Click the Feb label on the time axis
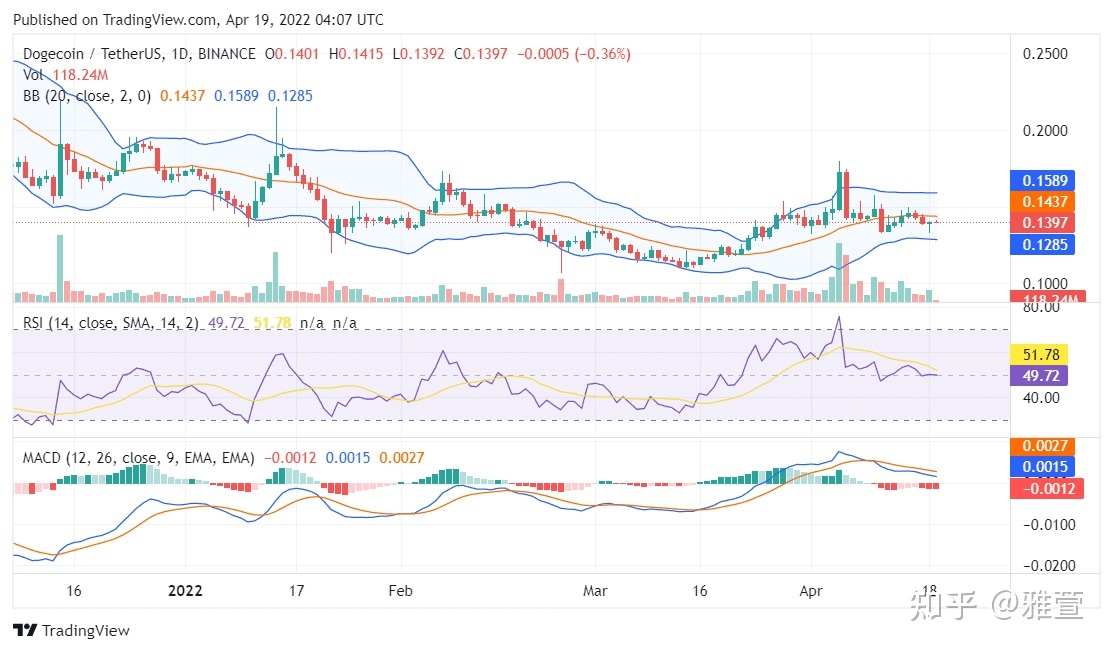Viewport: 1113px width, 652px height. (x=400, y=591)
